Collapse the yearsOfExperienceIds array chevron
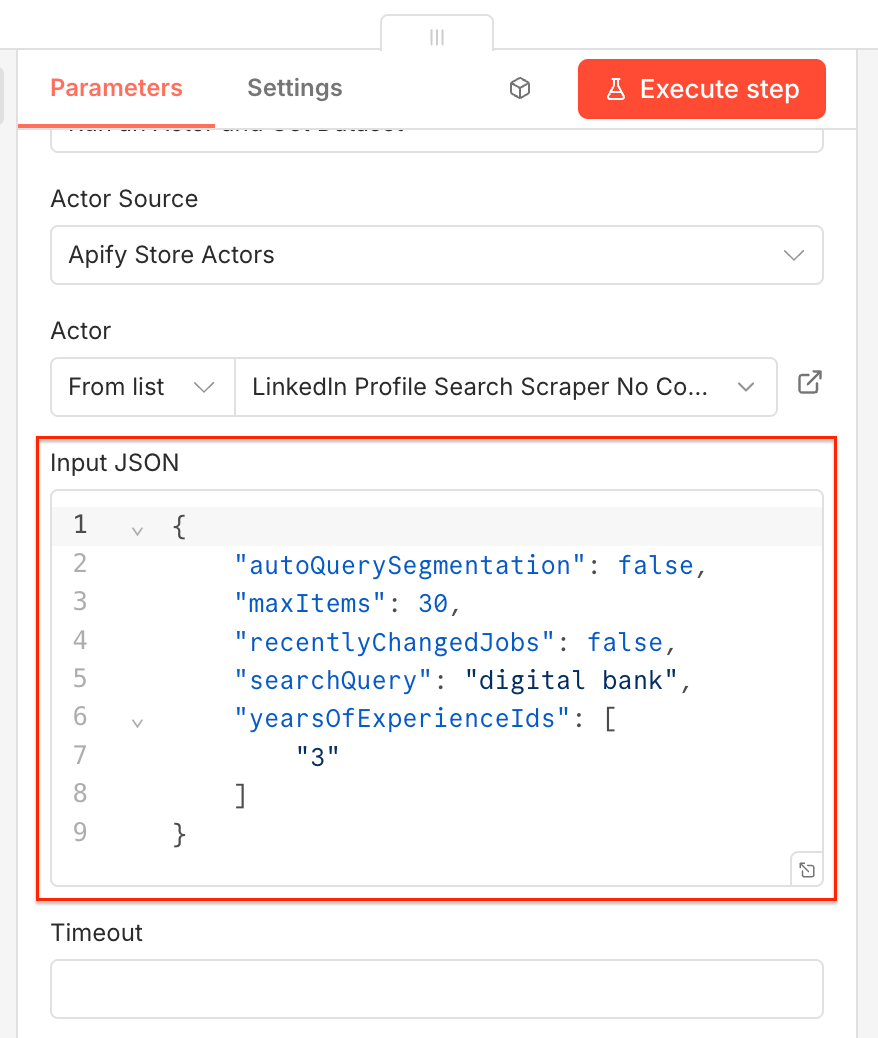 137,721
